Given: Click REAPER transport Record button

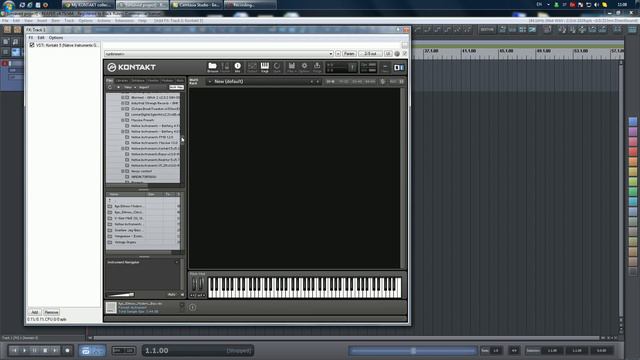Looking at the screenshot, I should [x=67, y=350].
